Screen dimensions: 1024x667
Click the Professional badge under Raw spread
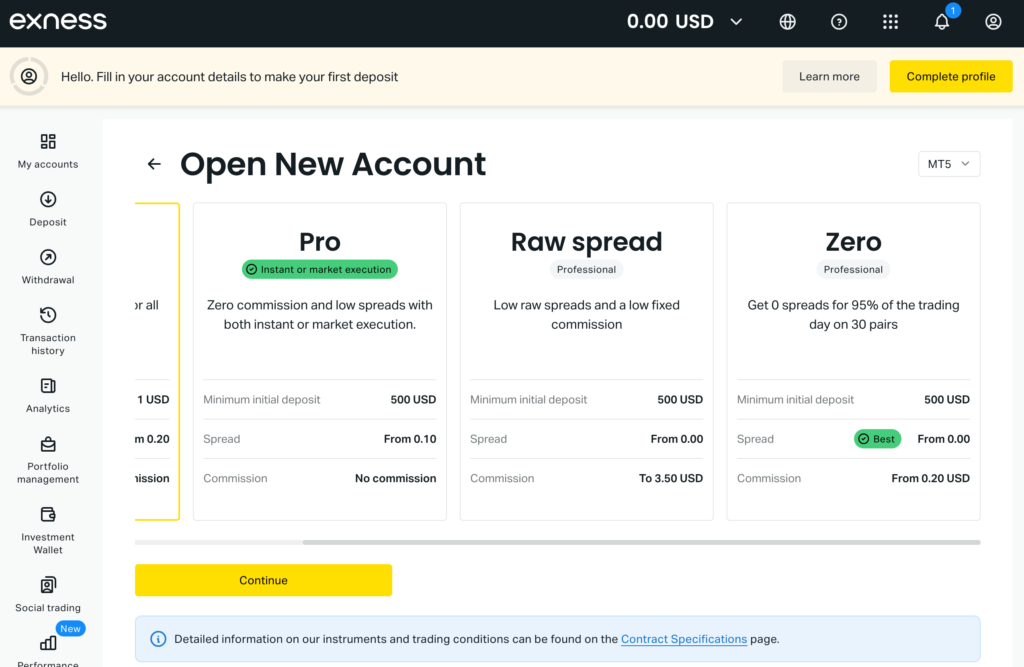point(586,269)
